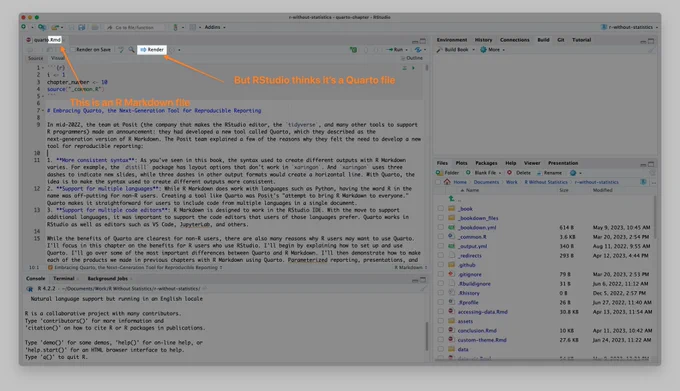The height and width of the screenshot is (391, 680).
Task: Click the Outline button
Action: [x=412, y=58]
